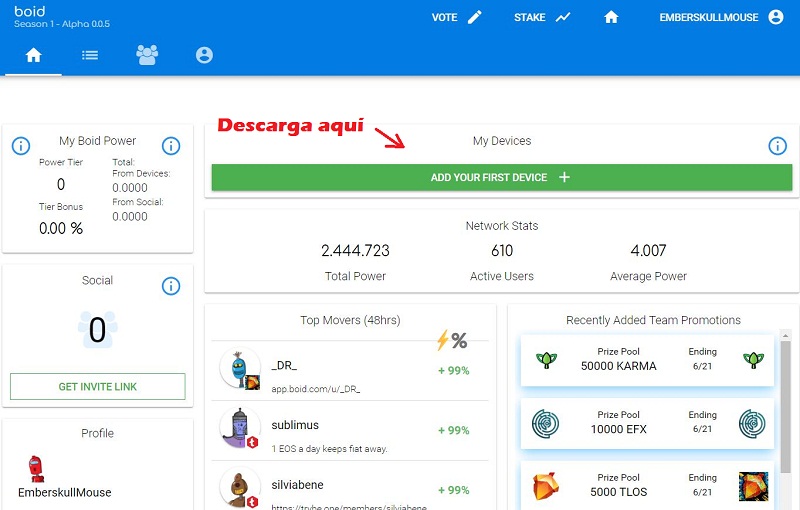The image size is (800, 510).
Task: Show Social panel info icon
Action: coord(171,286)
